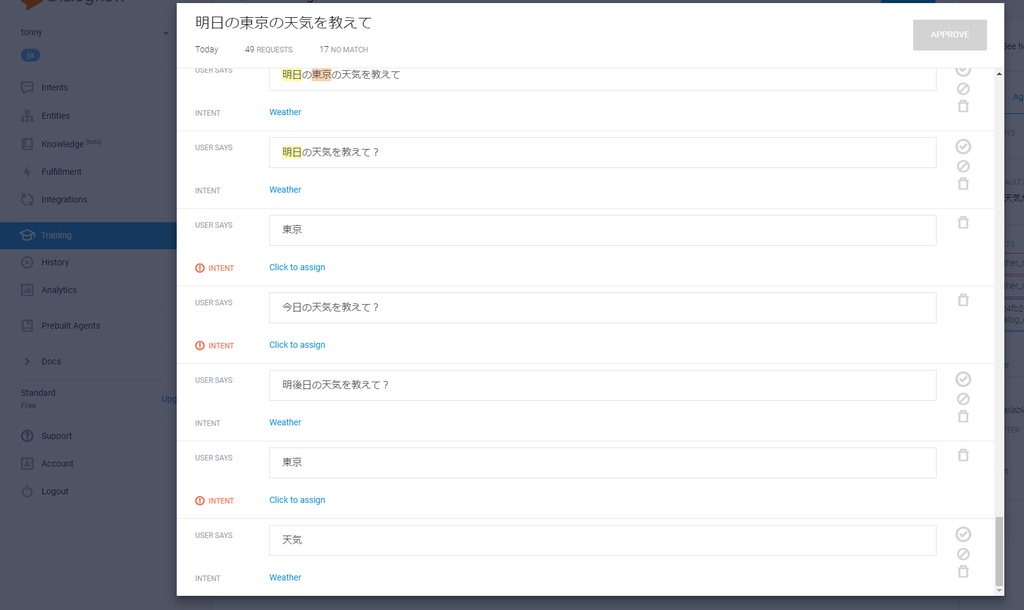The height and width of the screenshot is (610, 1024).
Task: Open History page link
Action: (55, 263)
